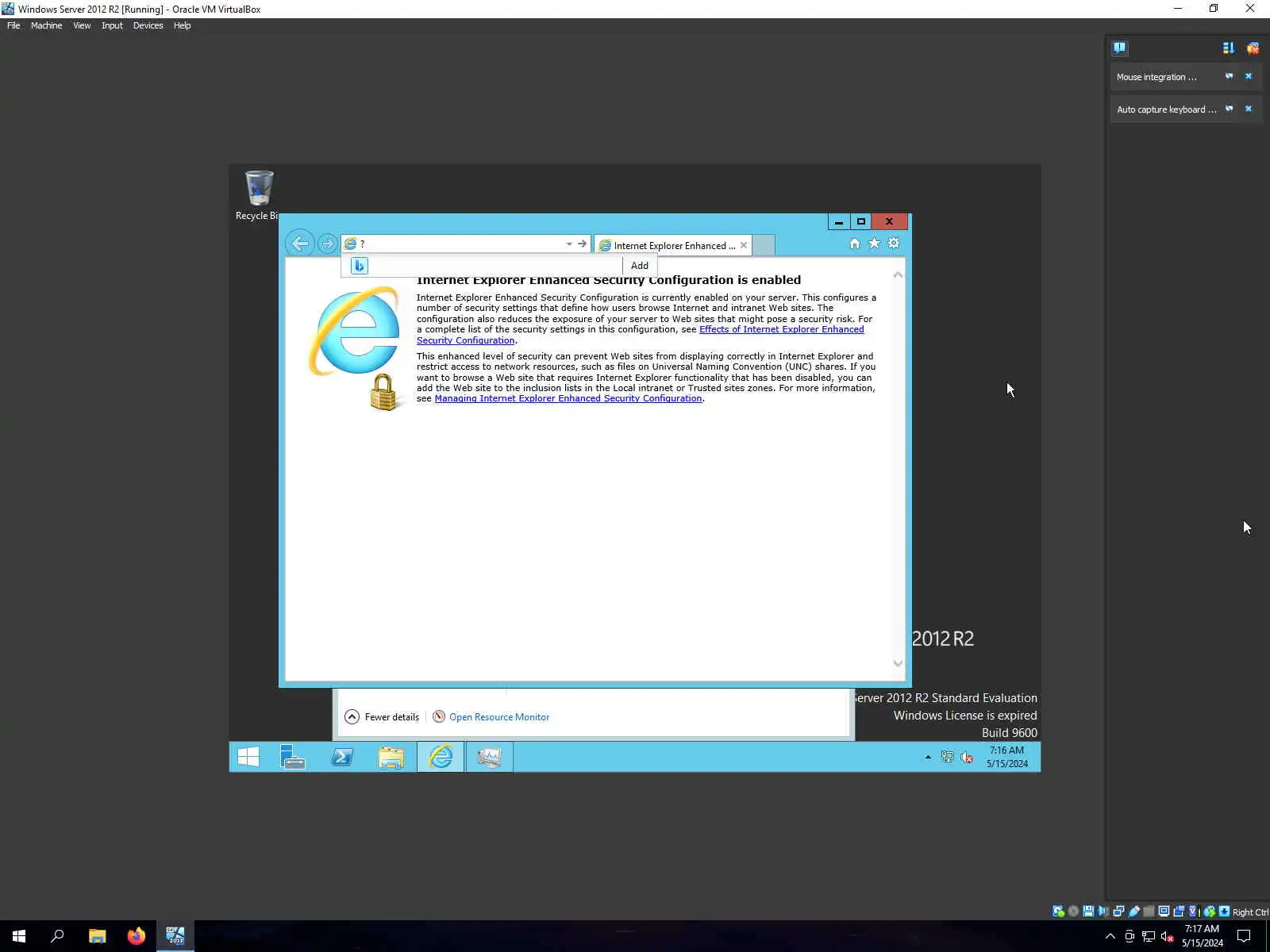Open the guest Windows Start button
The width and height of the screenshot is (1270, 952).
(248, 757)
